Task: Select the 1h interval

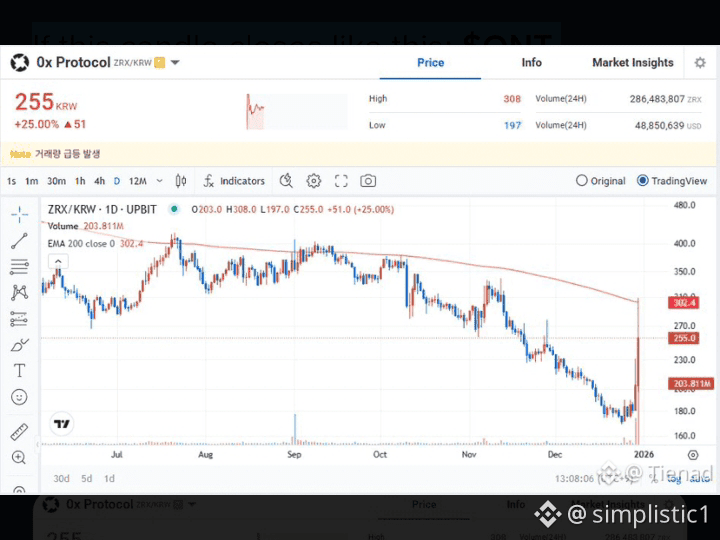Action: coord(80,181)
